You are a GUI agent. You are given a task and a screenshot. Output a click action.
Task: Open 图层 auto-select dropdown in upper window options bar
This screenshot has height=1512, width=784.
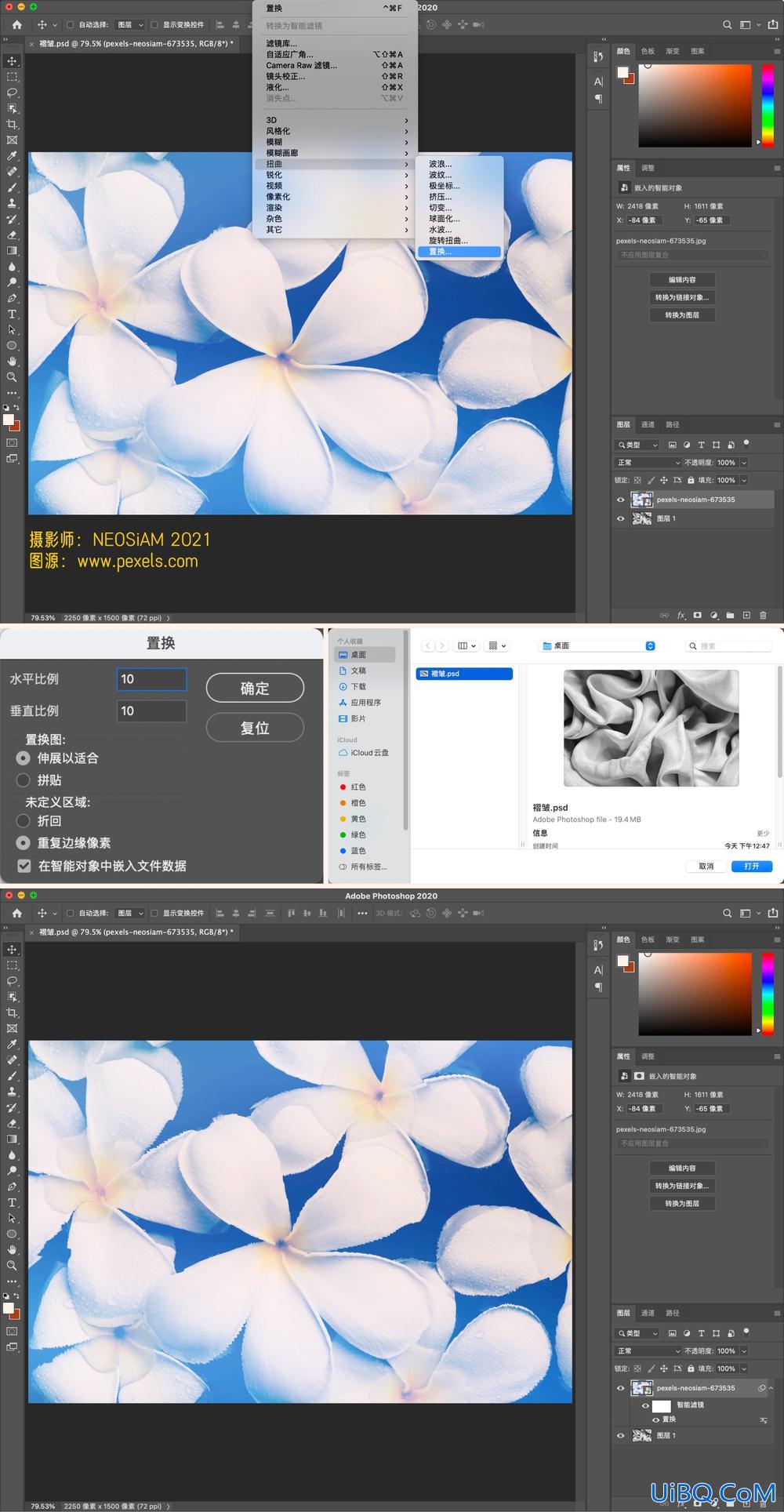[x=129, y=25]
